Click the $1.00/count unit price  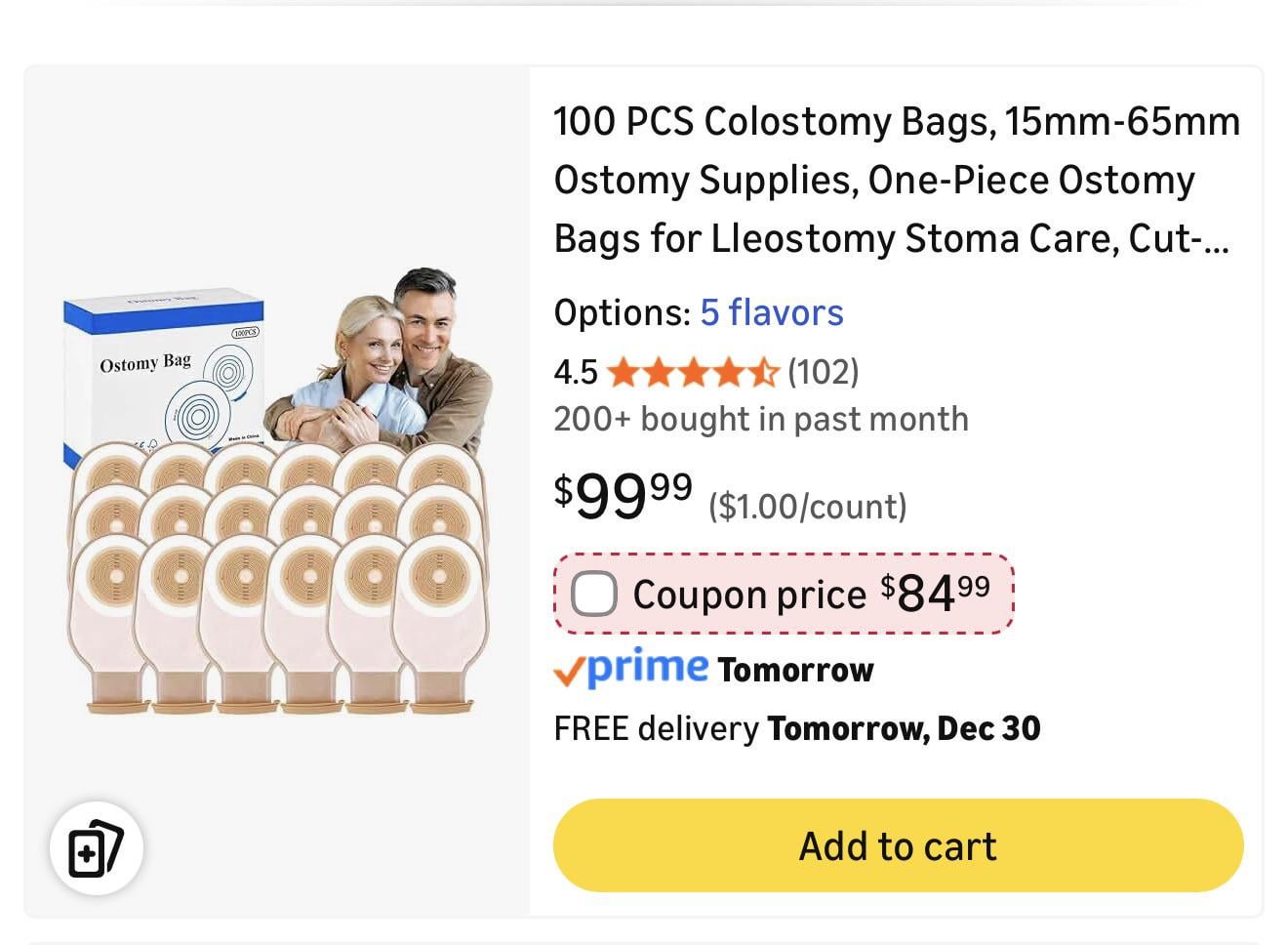click(x=808, y=506)
